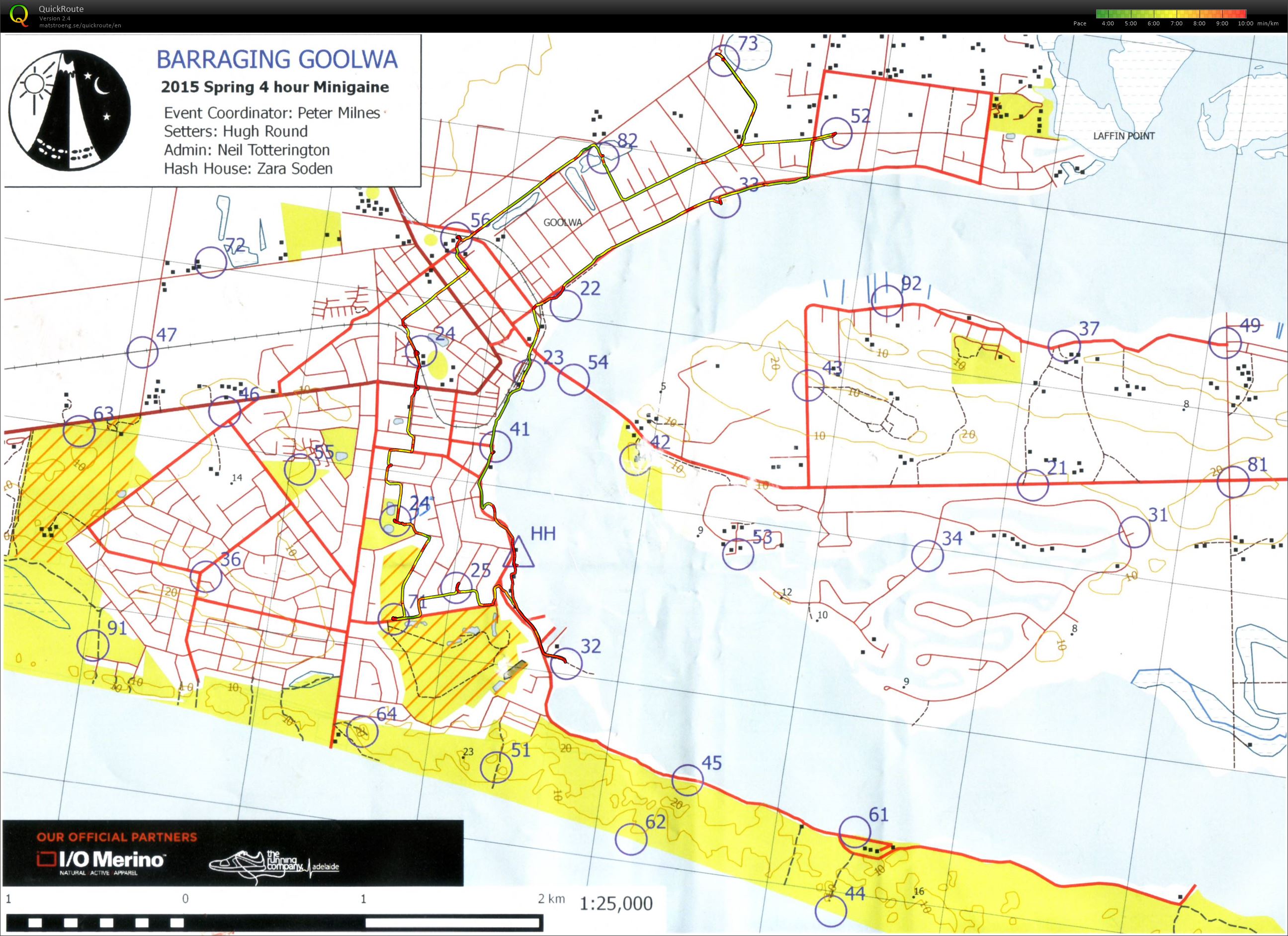Click control circle number 73
The width and height of the screenshot is (1288, 936).
[724, 60]
